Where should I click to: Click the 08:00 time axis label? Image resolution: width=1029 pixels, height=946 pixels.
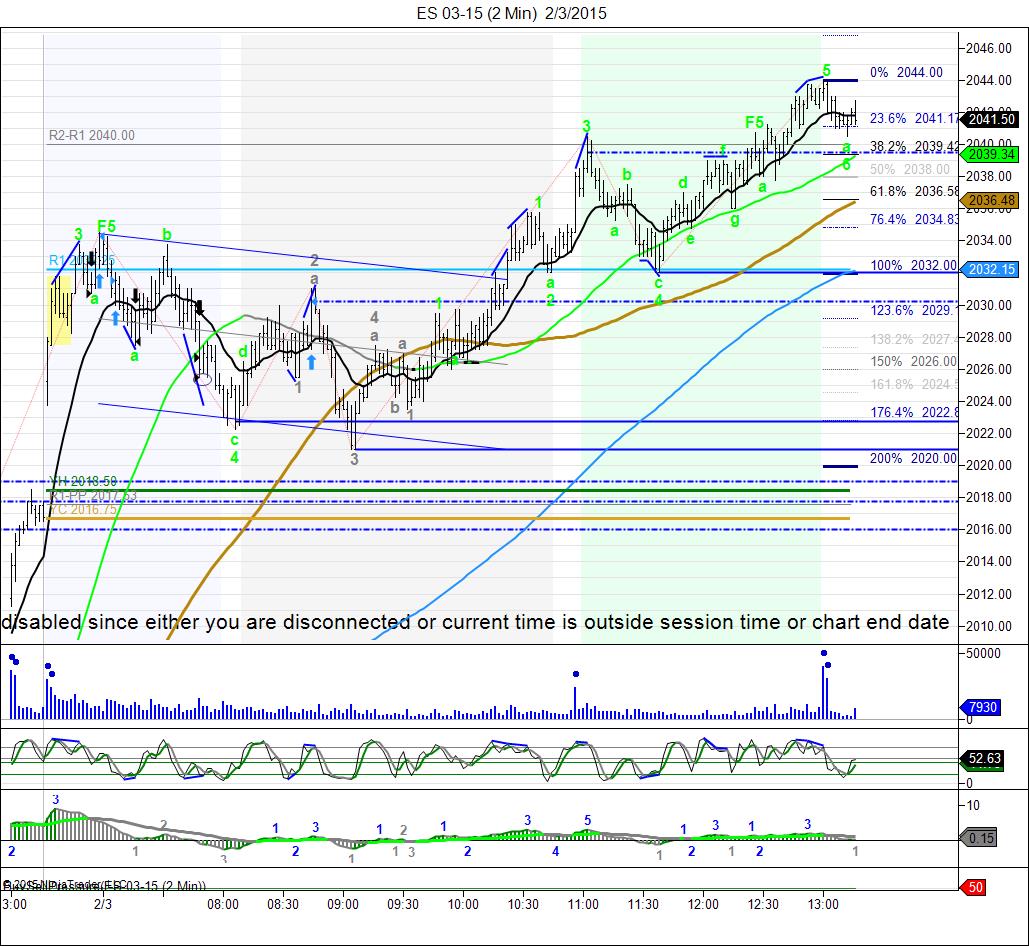pos(223,905)
